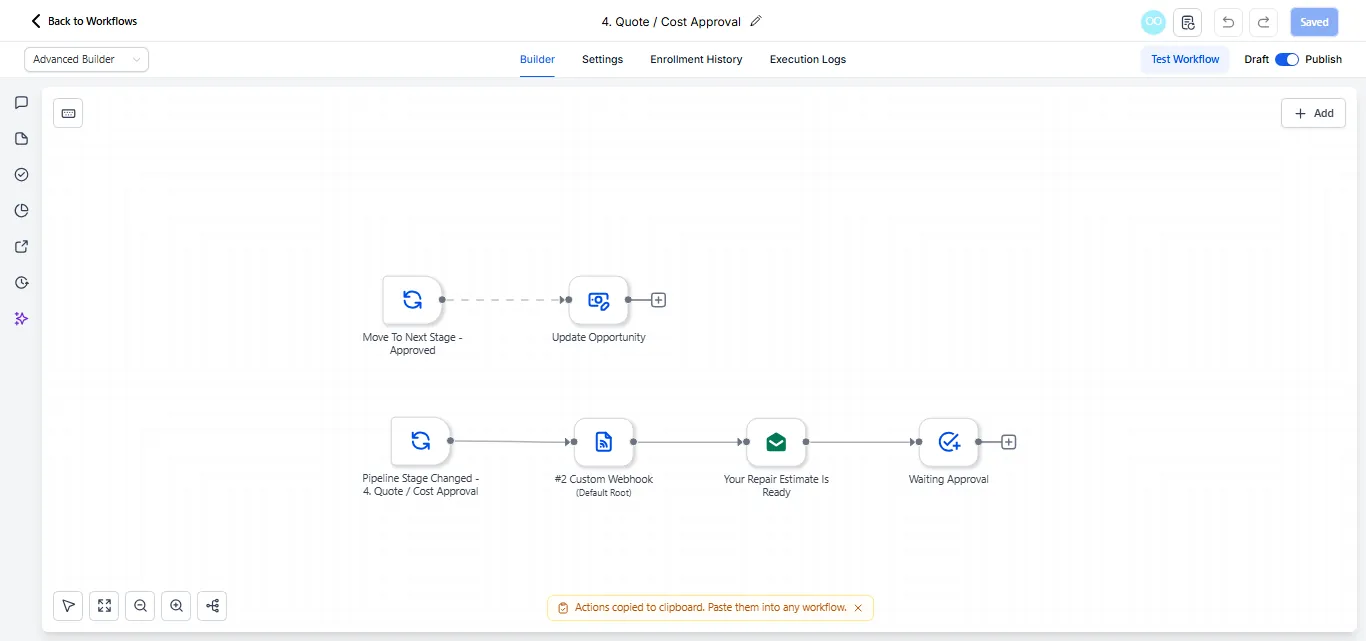This screenshot has height=641, width=1366.
Task: Redo the last change
Action: click(1264, 22)
